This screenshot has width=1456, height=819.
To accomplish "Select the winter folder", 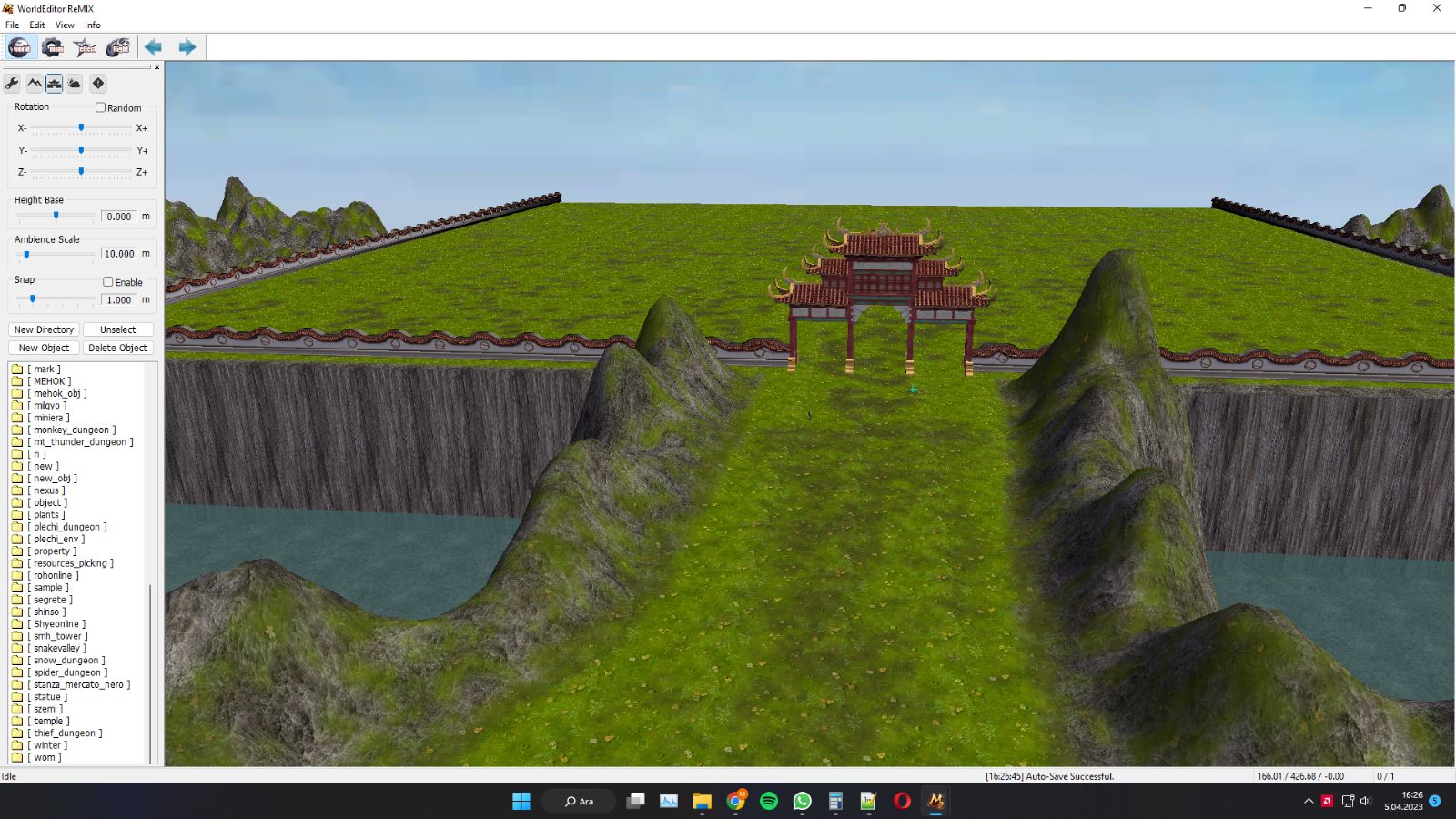I will pyautogui.click(x=39, y=745).
